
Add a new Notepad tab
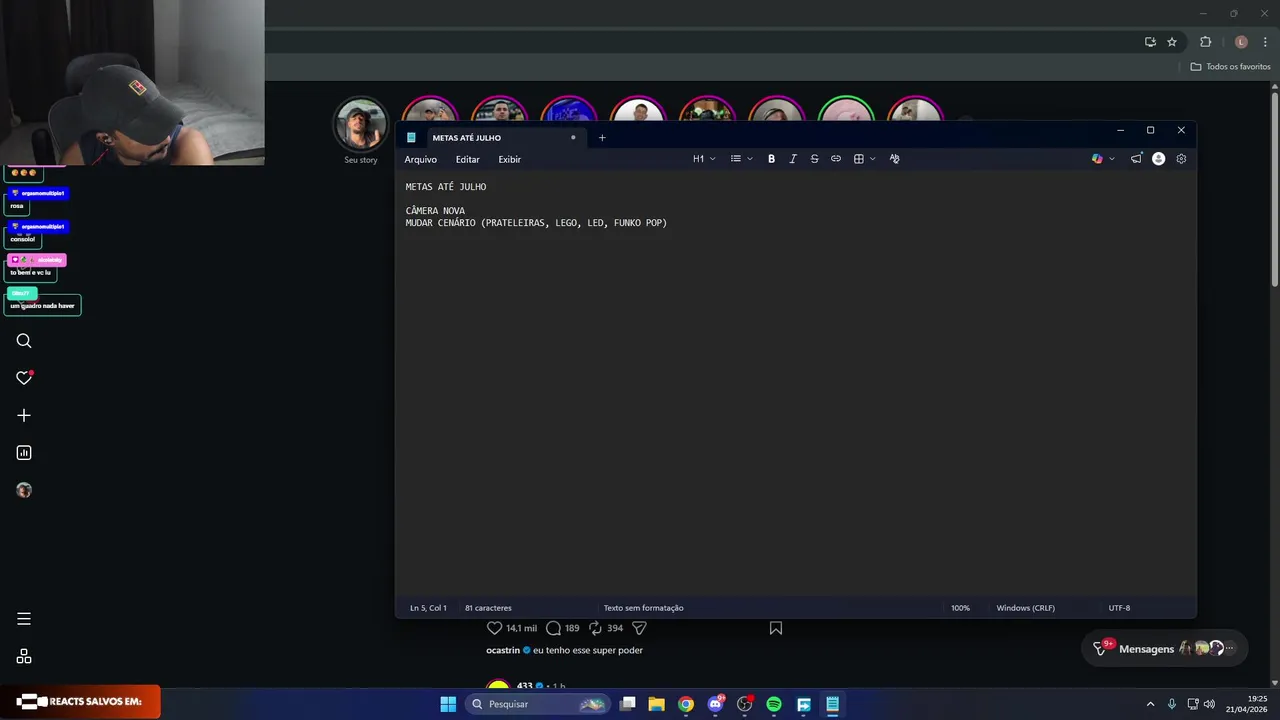coord(602,138)
